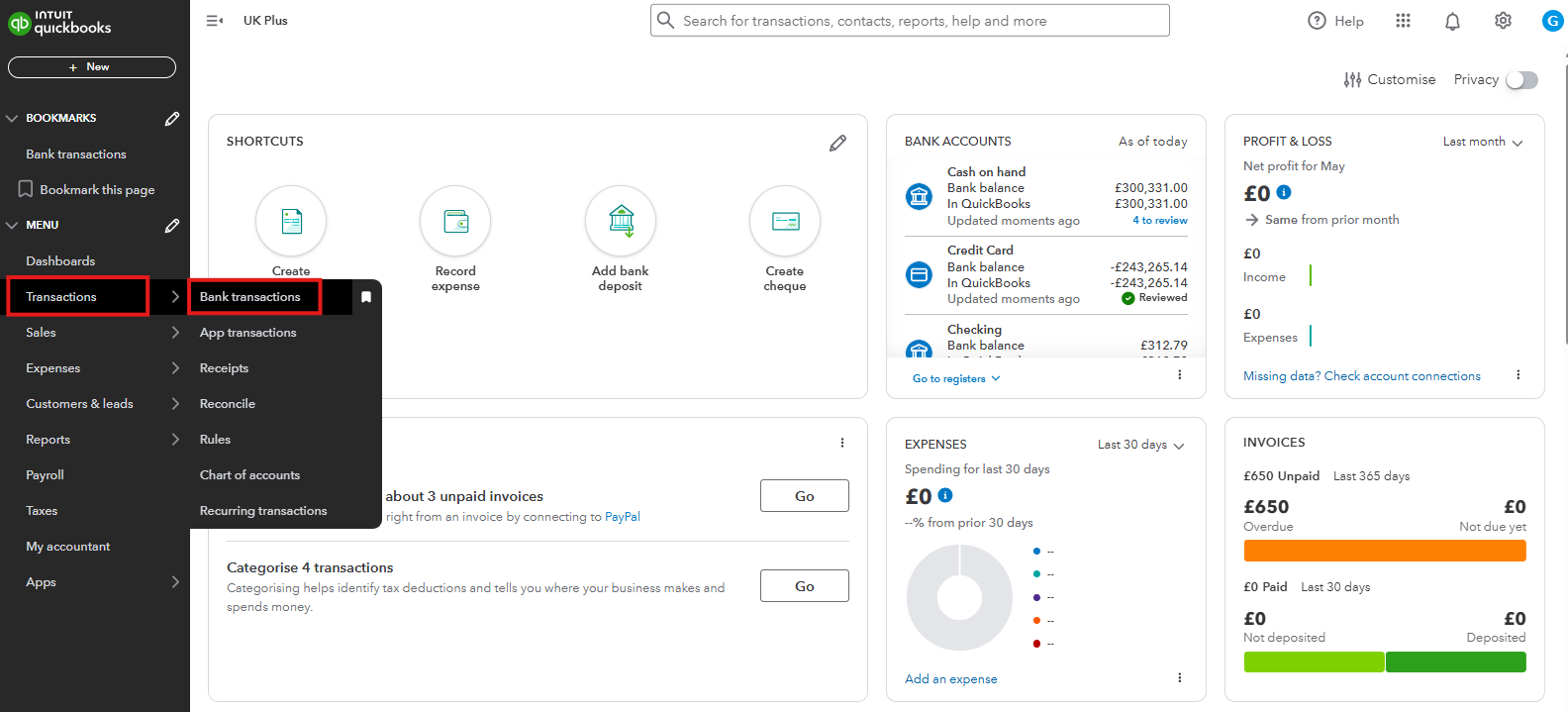Click Add an expense link
Viewport: 1568px width, 712px height.
point(951,679)
